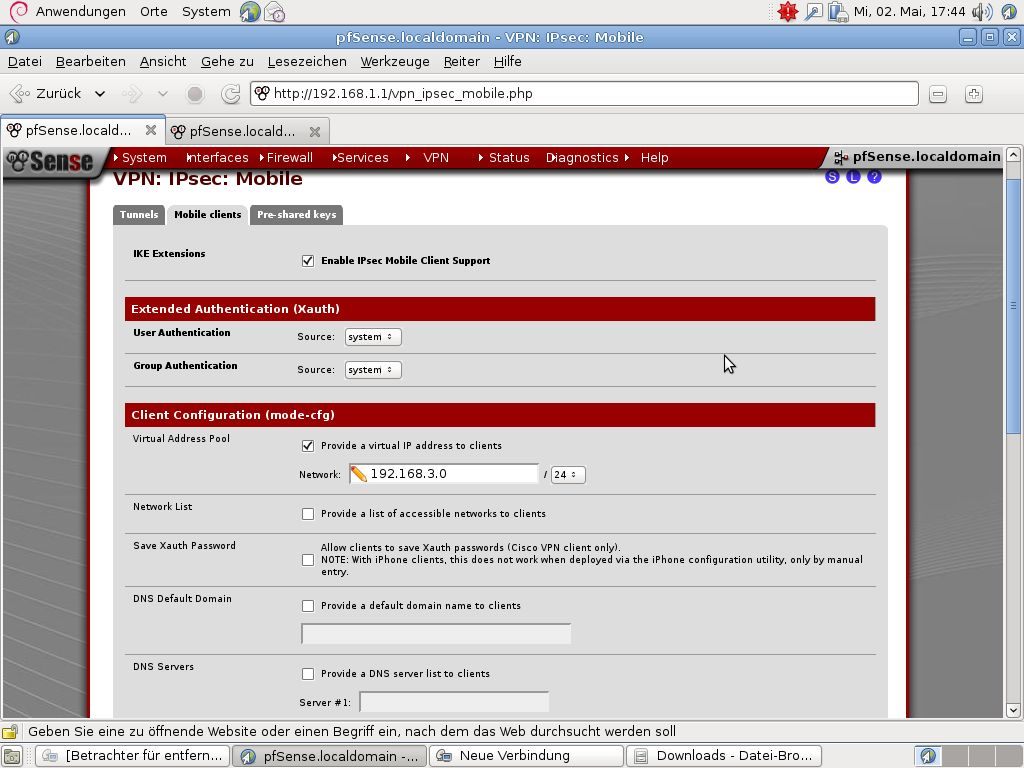Open User Authentication Source dropdown
The height and width of the screenshot is (768, 1024).
click(x=373, y=337)
